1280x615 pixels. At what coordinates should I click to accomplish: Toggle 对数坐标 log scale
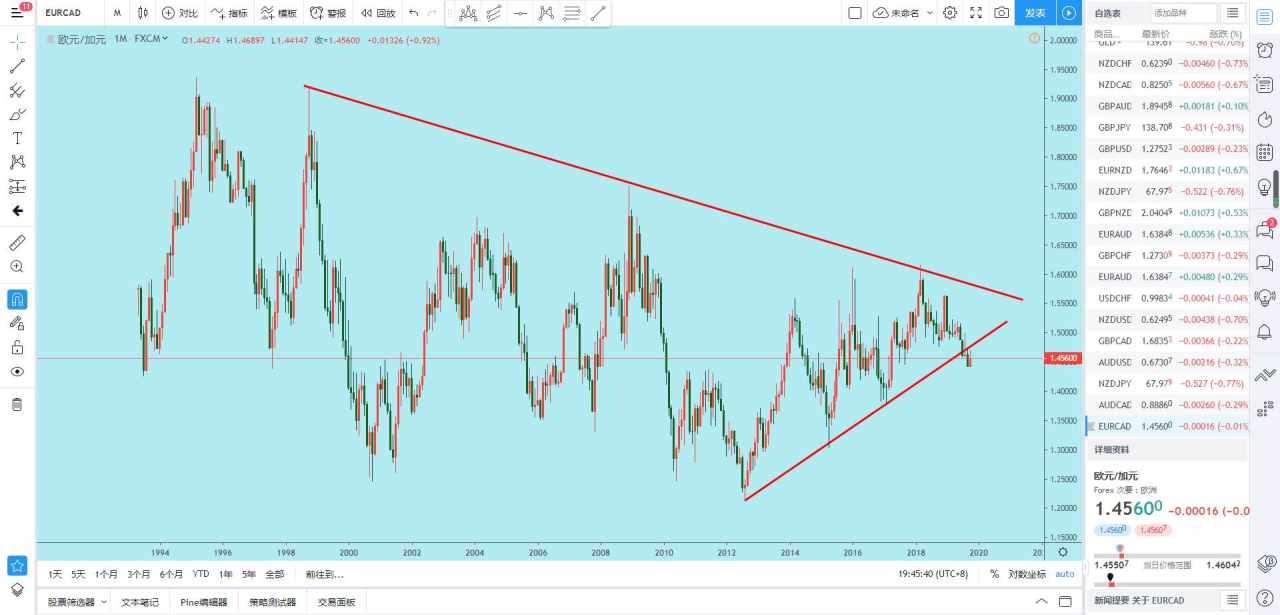(1027, 574)
